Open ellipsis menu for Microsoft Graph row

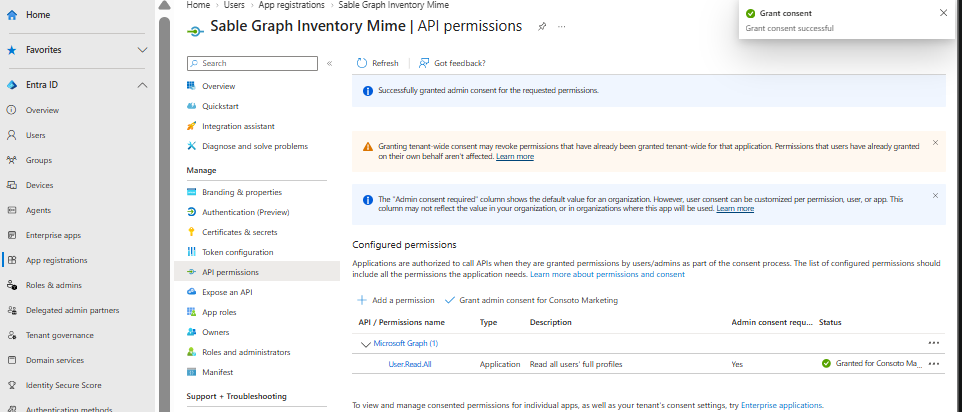[x=934, y=343]
